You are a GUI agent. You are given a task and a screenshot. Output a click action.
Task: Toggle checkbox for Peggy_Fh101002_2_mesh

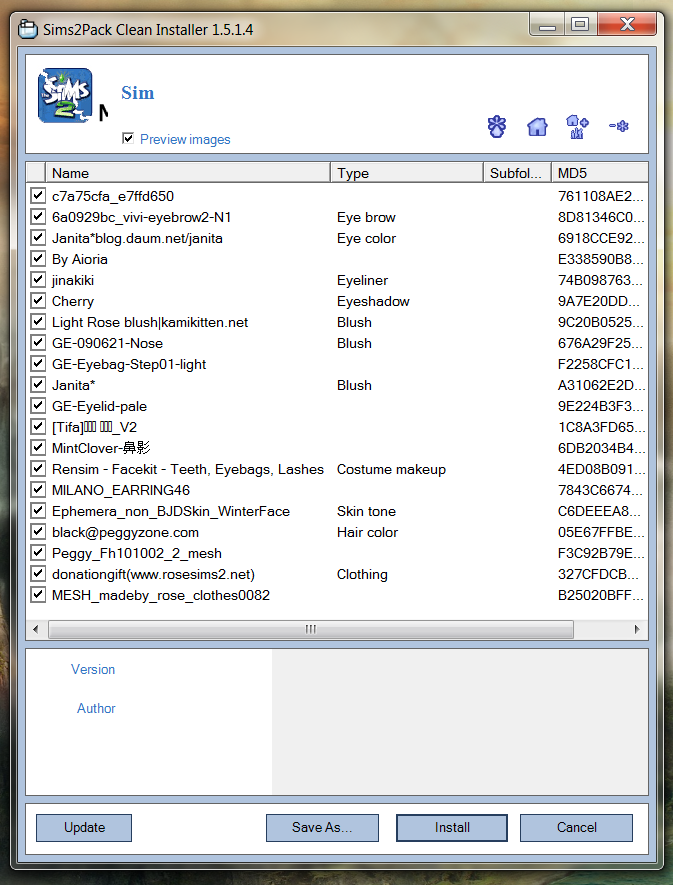point(38,553)
